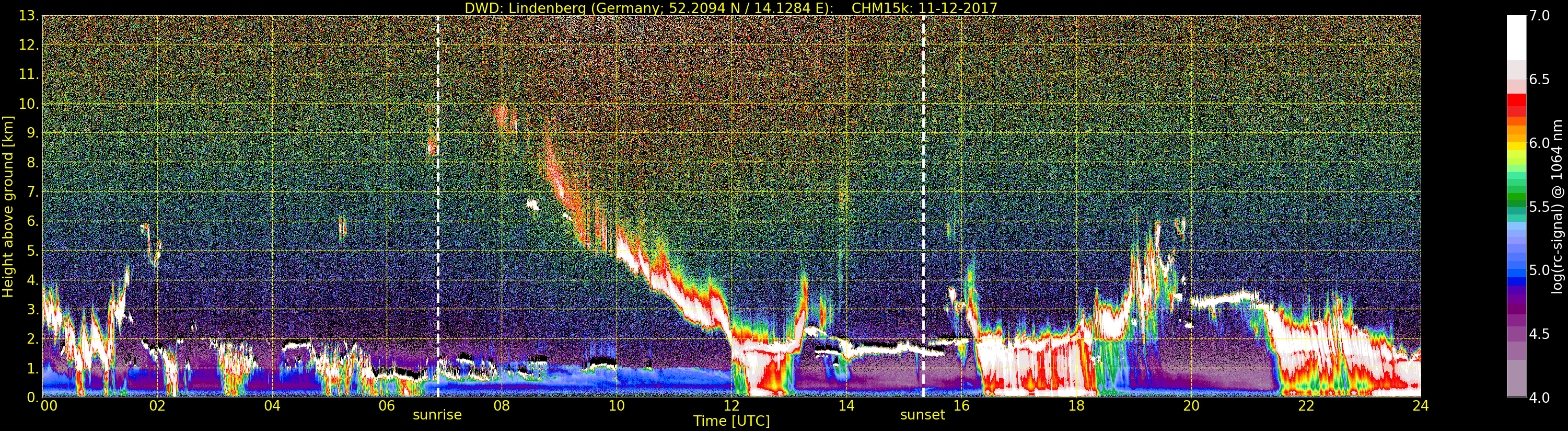Viewport: 1568px width, 431px height.
Task: Click the y-axis tick label '12.'
Action: pyautogui.click(x=29, y=45)
